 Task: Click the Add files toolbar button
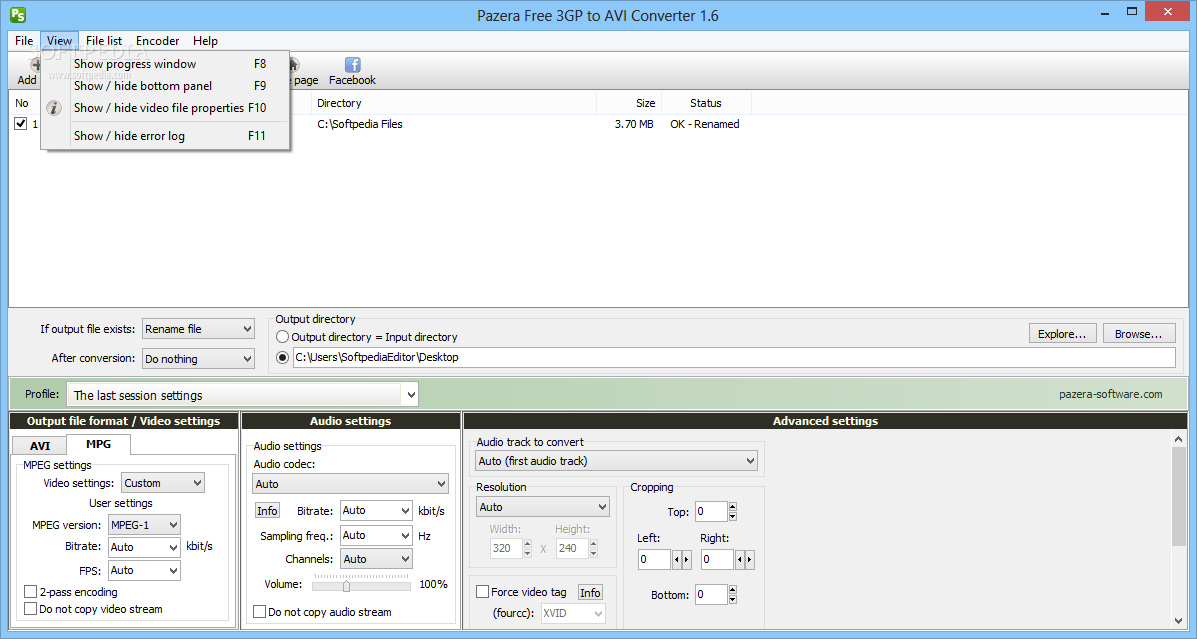point(27,72)
